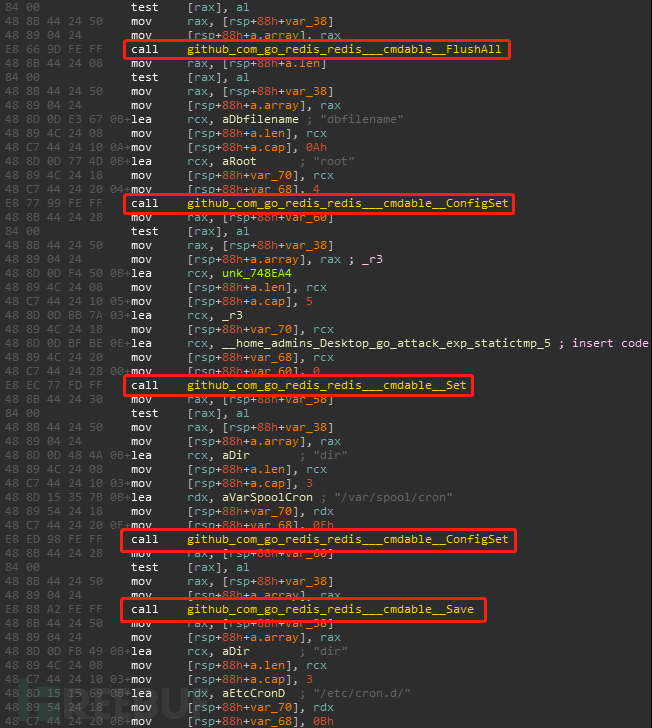This screenshot has width=652, height=728.
Task: Click the 0Ah immediate value
Action: pyautogui.click(x=316, y=147)
